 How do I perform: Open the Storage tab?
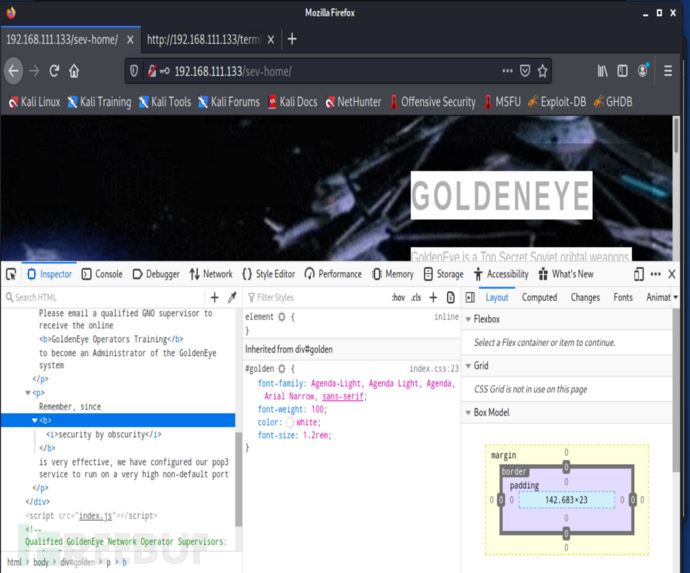coord(444,274)
